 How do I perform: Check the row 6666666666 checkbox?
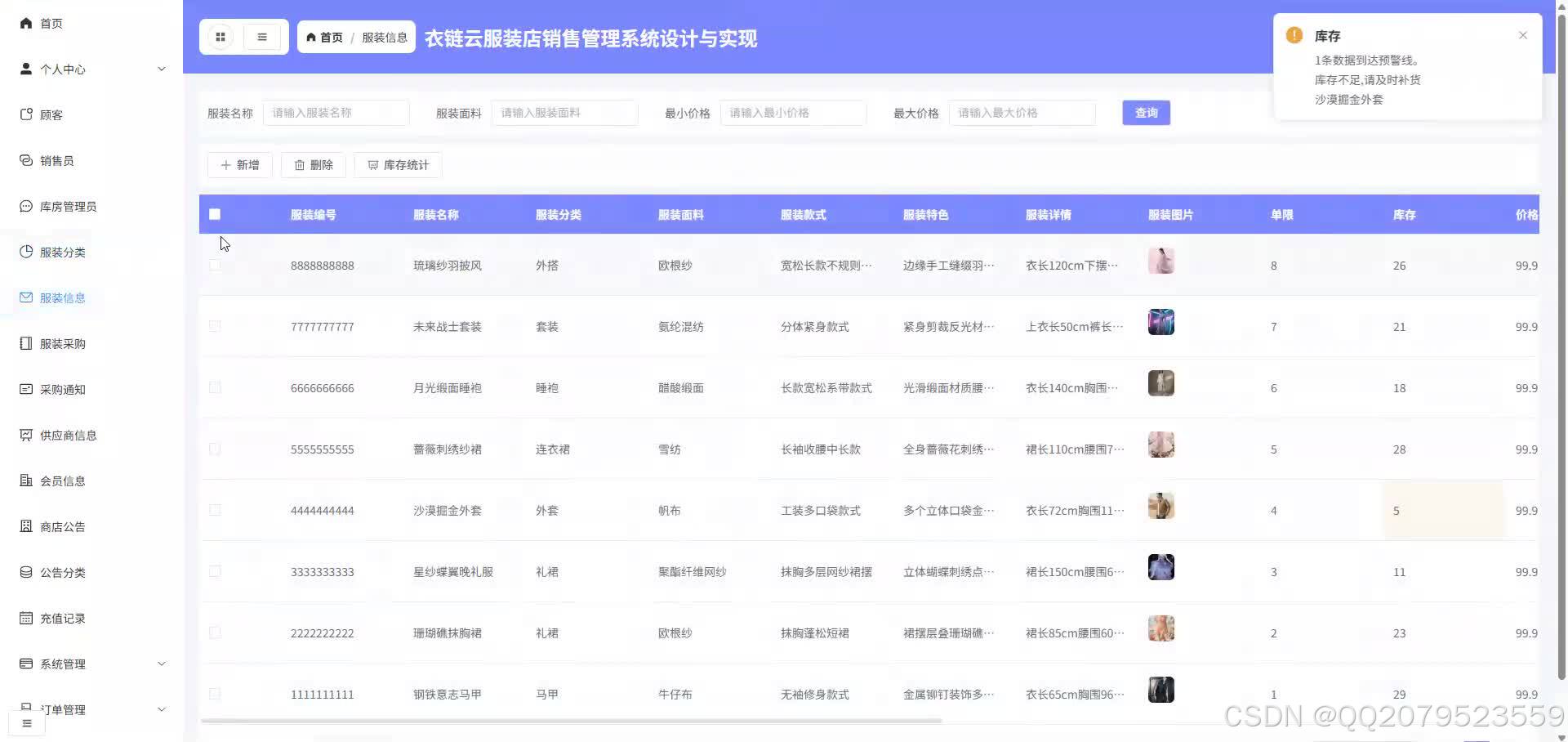coord(215,387)
